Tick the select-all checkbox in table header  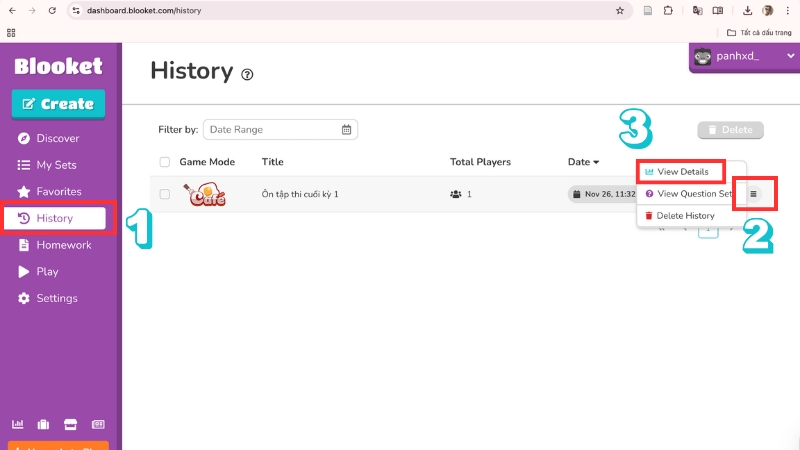point(165,162)
